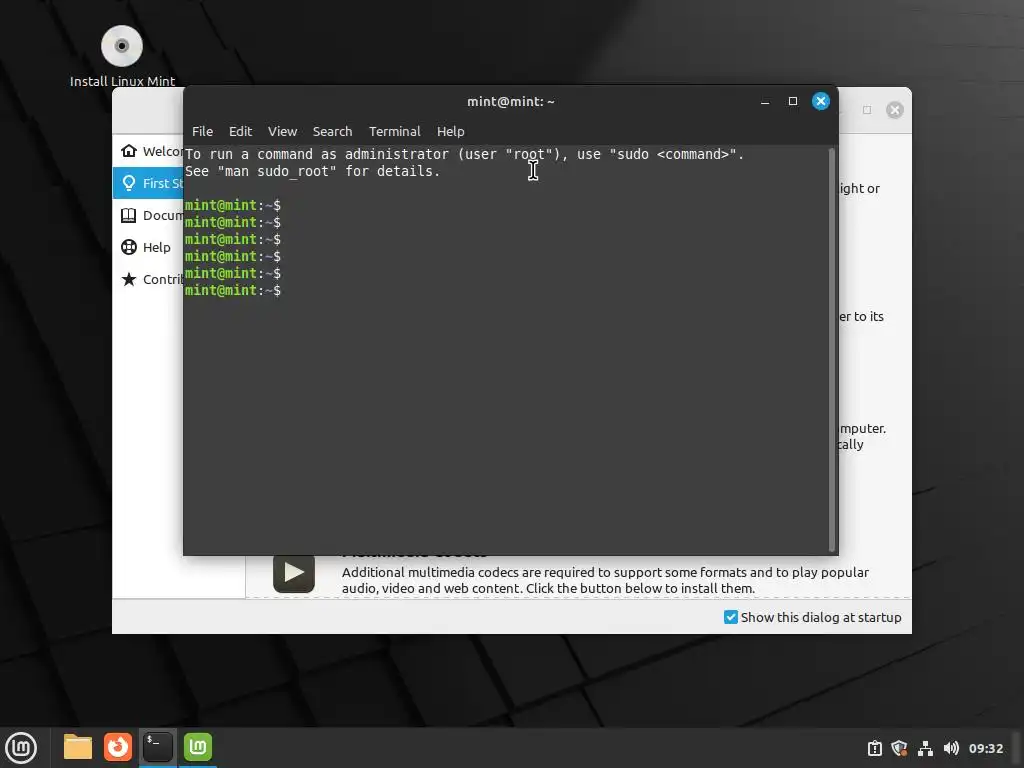1024x768 pixels.
Task: Open the Search menu in terminal
Action: 332,131
